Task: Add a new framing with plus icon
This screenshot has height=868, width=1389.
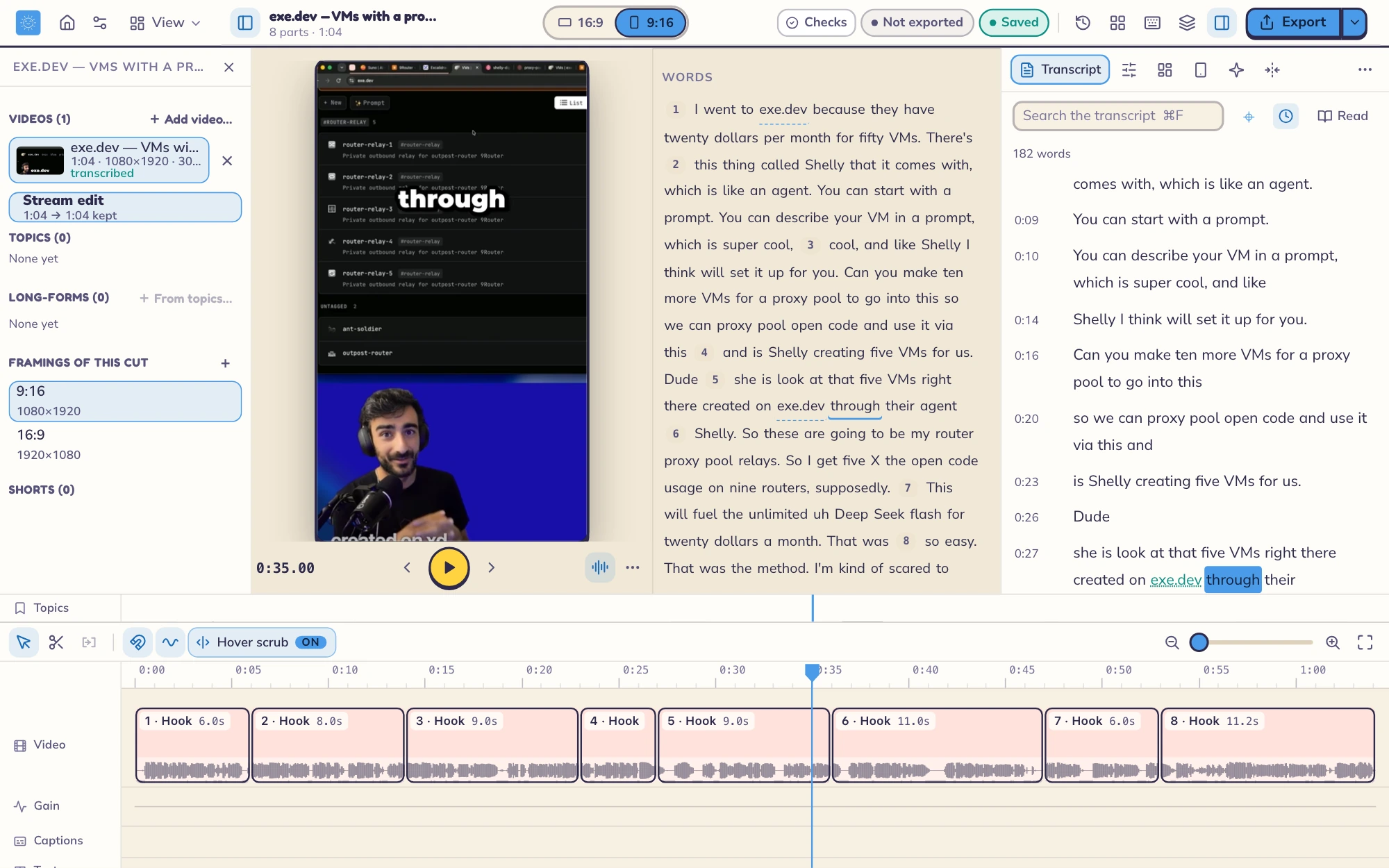Action: (x=225, y=363)
